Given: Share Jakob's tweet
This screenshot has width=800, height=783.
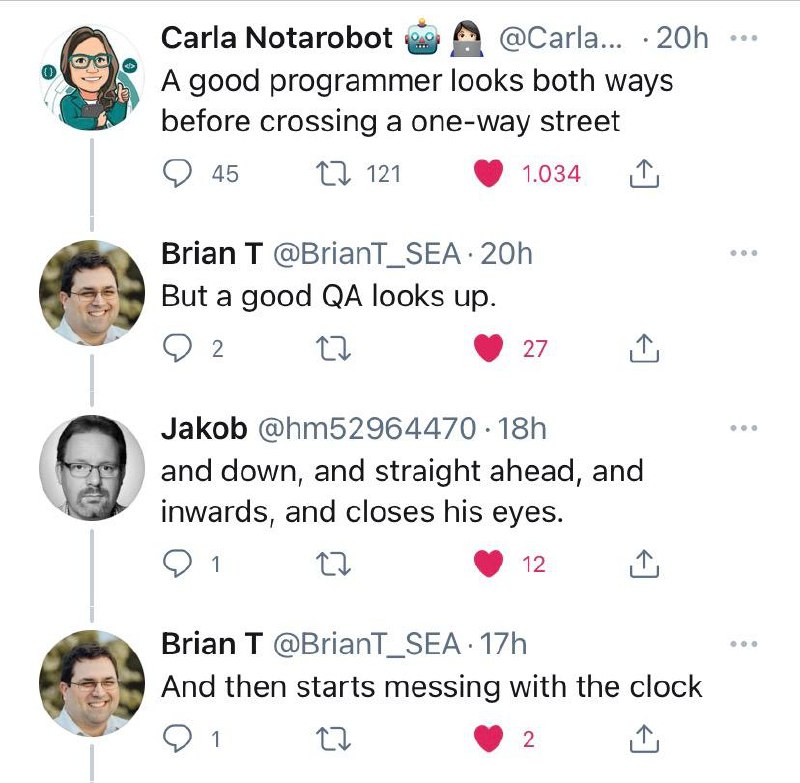Looking at the screenshot, I should tap(645, 564).
